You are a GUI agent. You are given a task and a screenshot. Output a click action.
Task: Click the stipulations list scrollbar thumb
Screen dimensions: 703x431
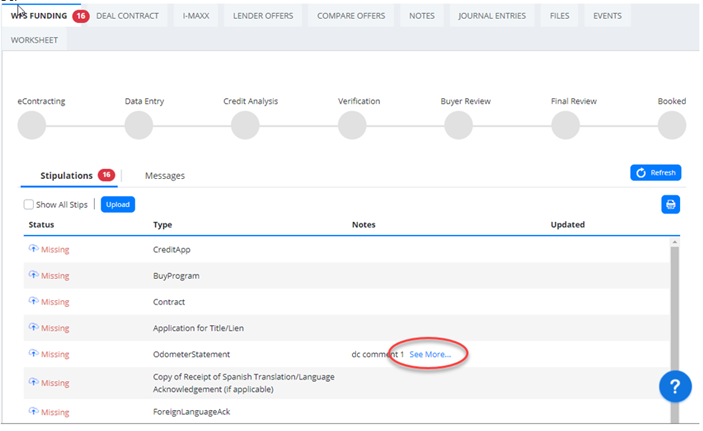(675, 334)
